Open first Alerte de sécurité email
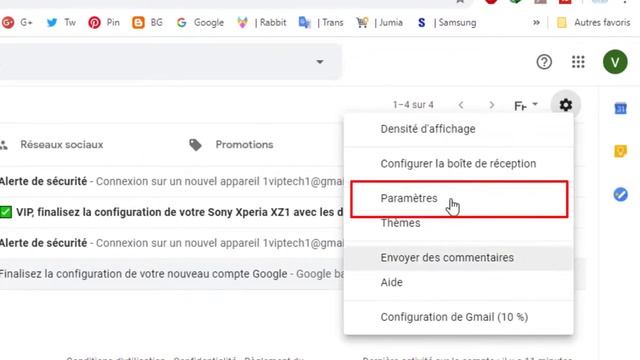Viewport: 640px width, 360px height. 171,181
